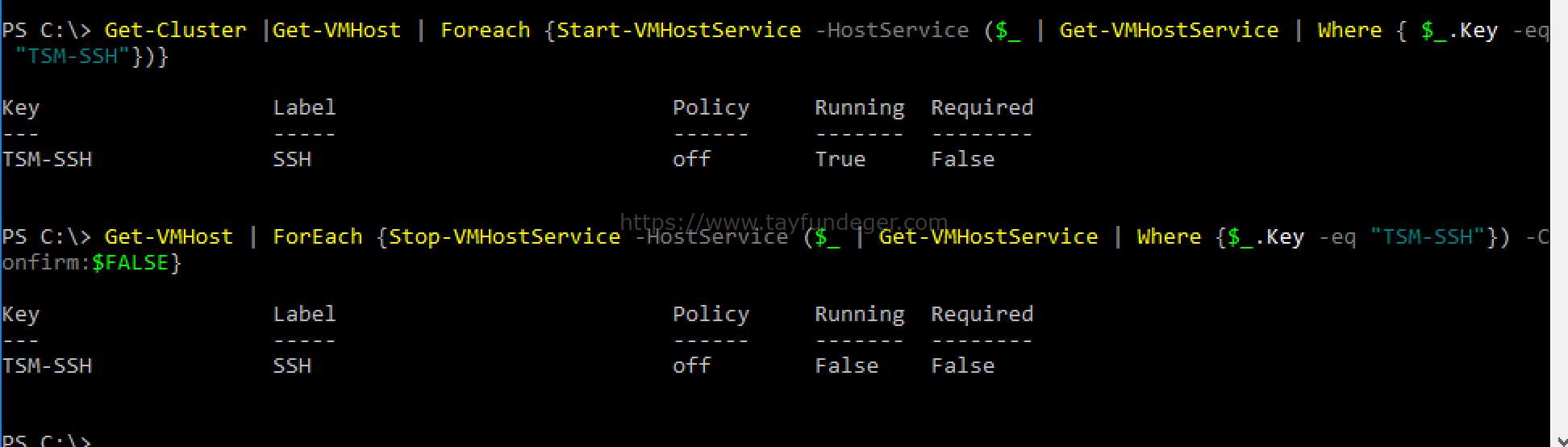
Task: Click the first table's Policy column header
Action: click(711, 108)
